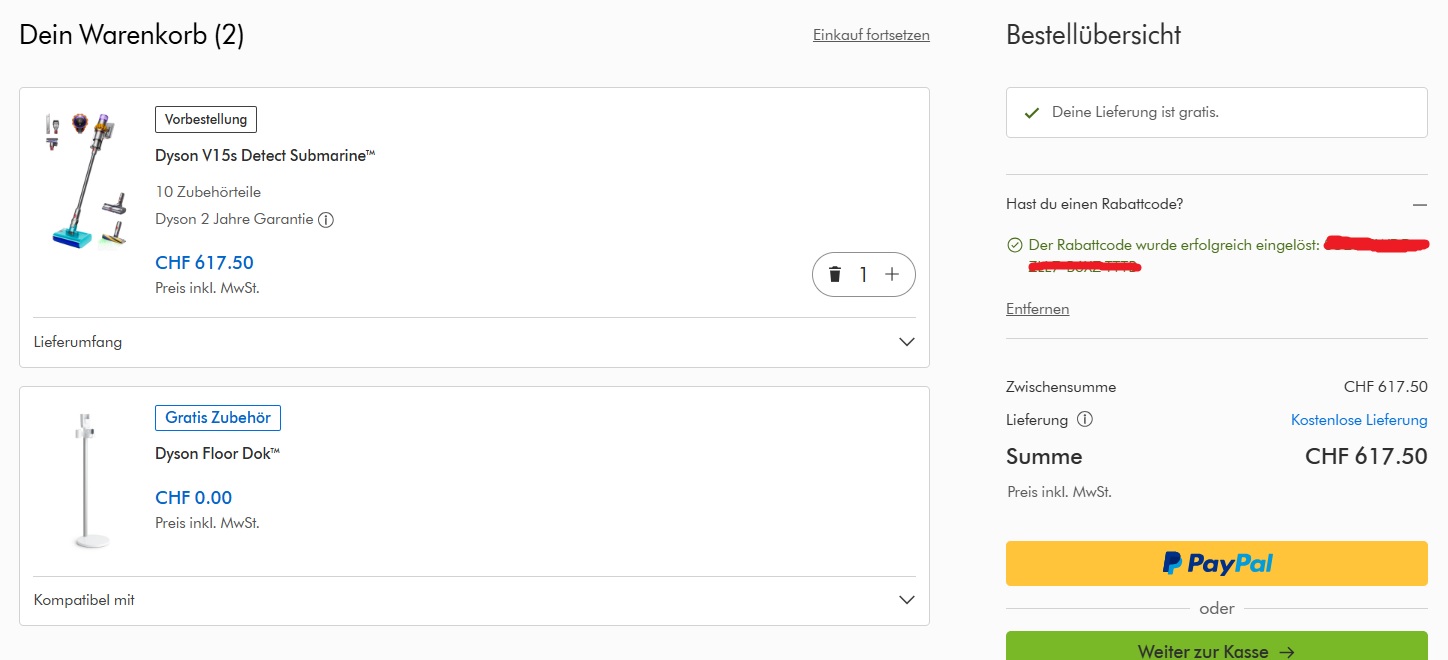The width and height of the screenshot is (1448, 660).
Task: Click the Kostenlose Lieferung link
Action: (1359, 420)
